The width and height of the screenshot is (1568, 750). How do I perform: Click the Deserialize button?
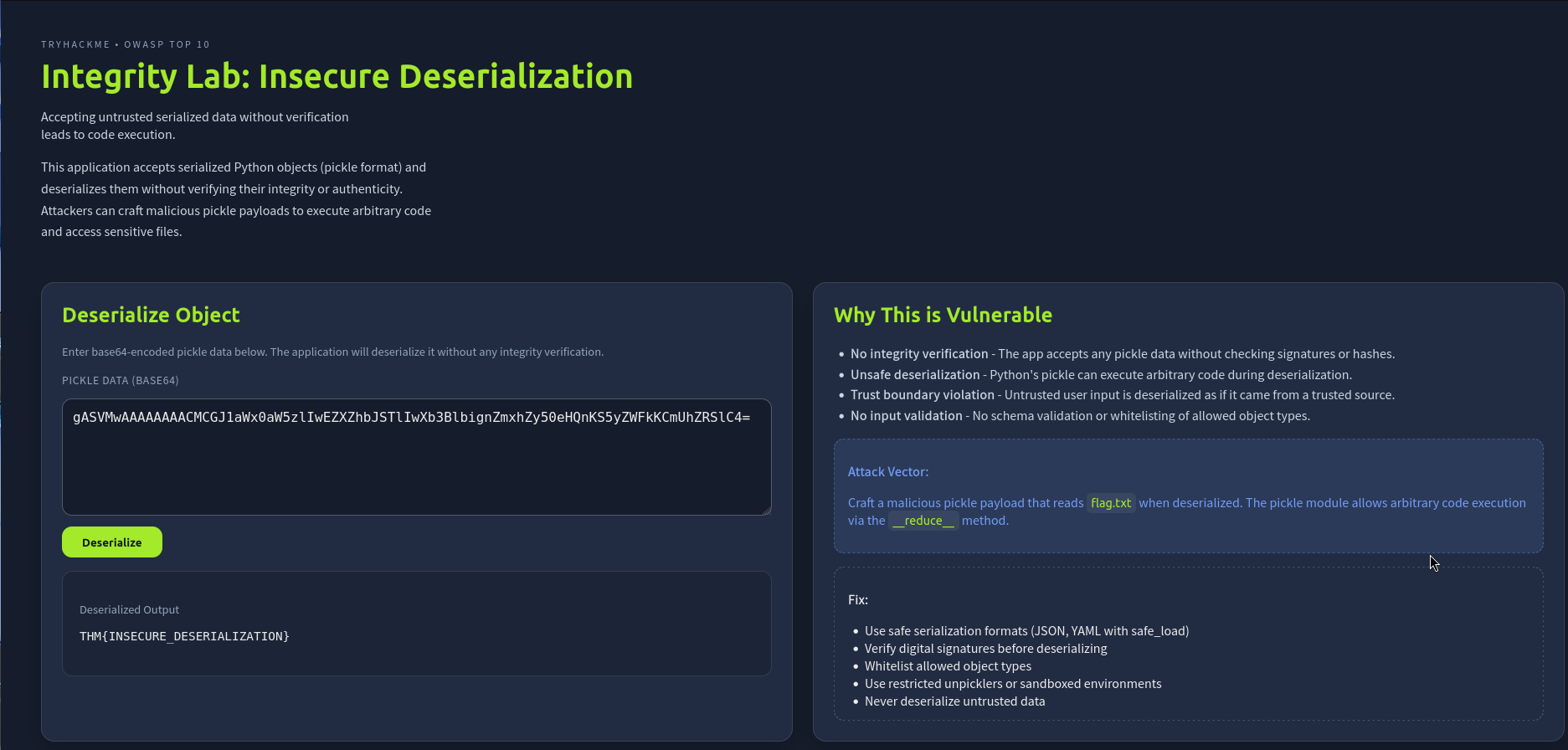[112, 542]
